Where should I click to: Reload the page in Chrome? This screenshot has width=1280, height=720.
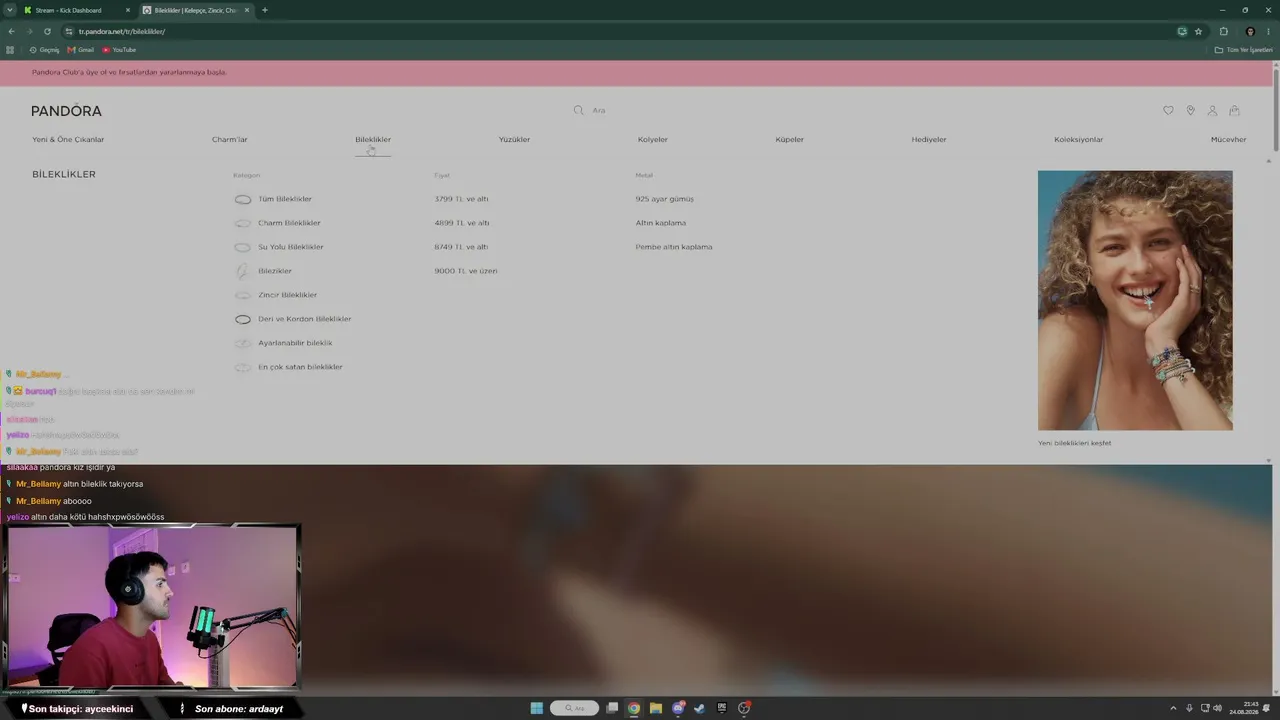[47, 31]
